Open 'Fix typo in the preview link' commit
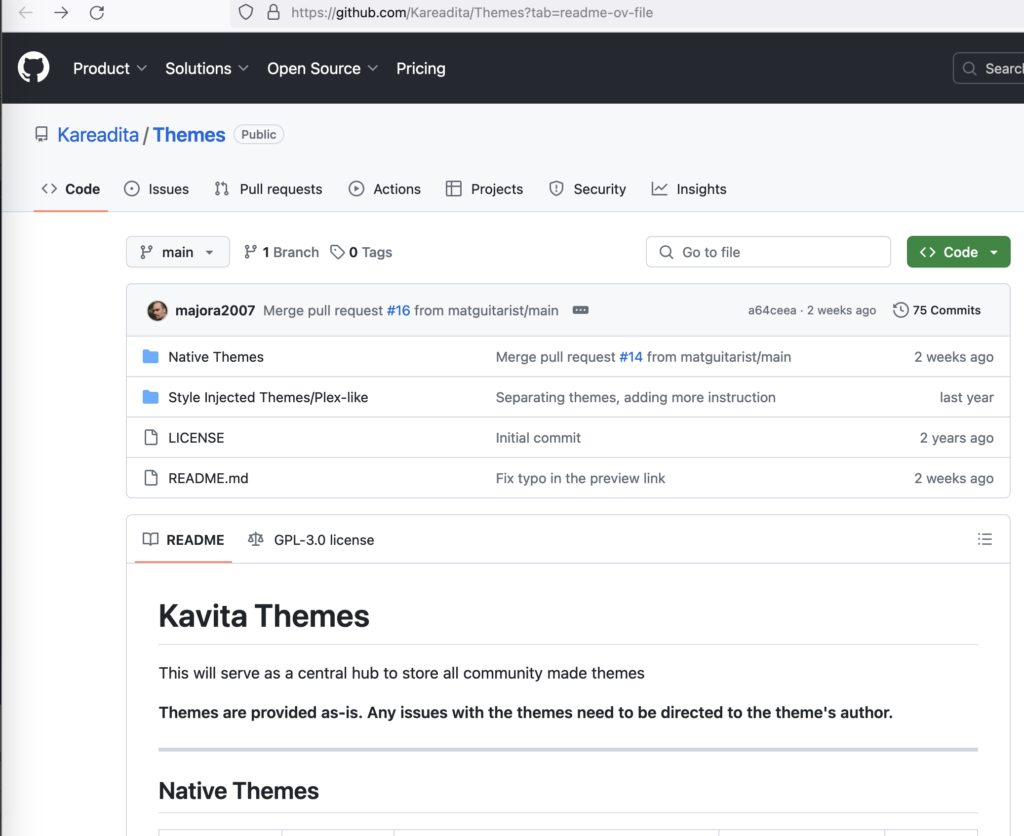Image resolution: width=1024 pixels, height=836 pixels. coord(581,478)
